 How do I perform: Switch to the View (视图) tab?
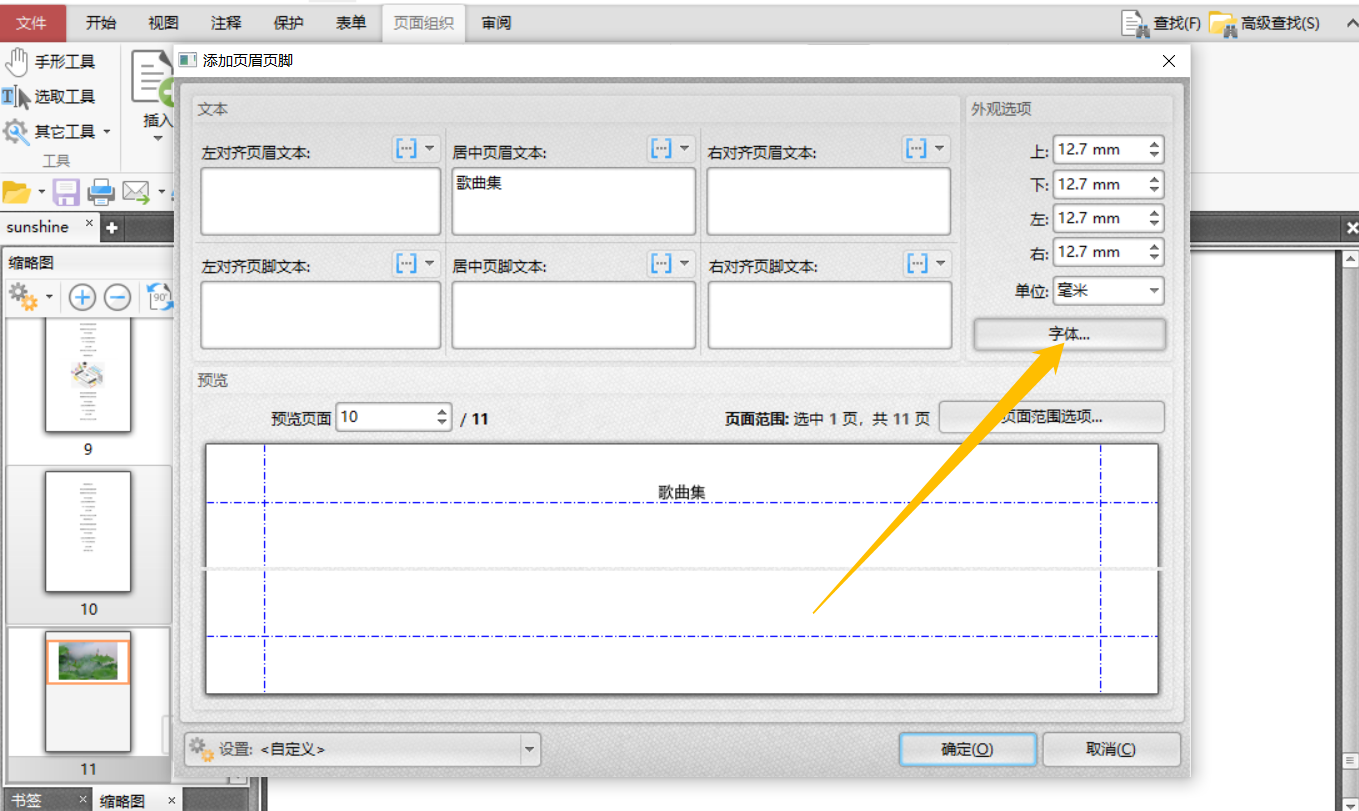[163, 22]
